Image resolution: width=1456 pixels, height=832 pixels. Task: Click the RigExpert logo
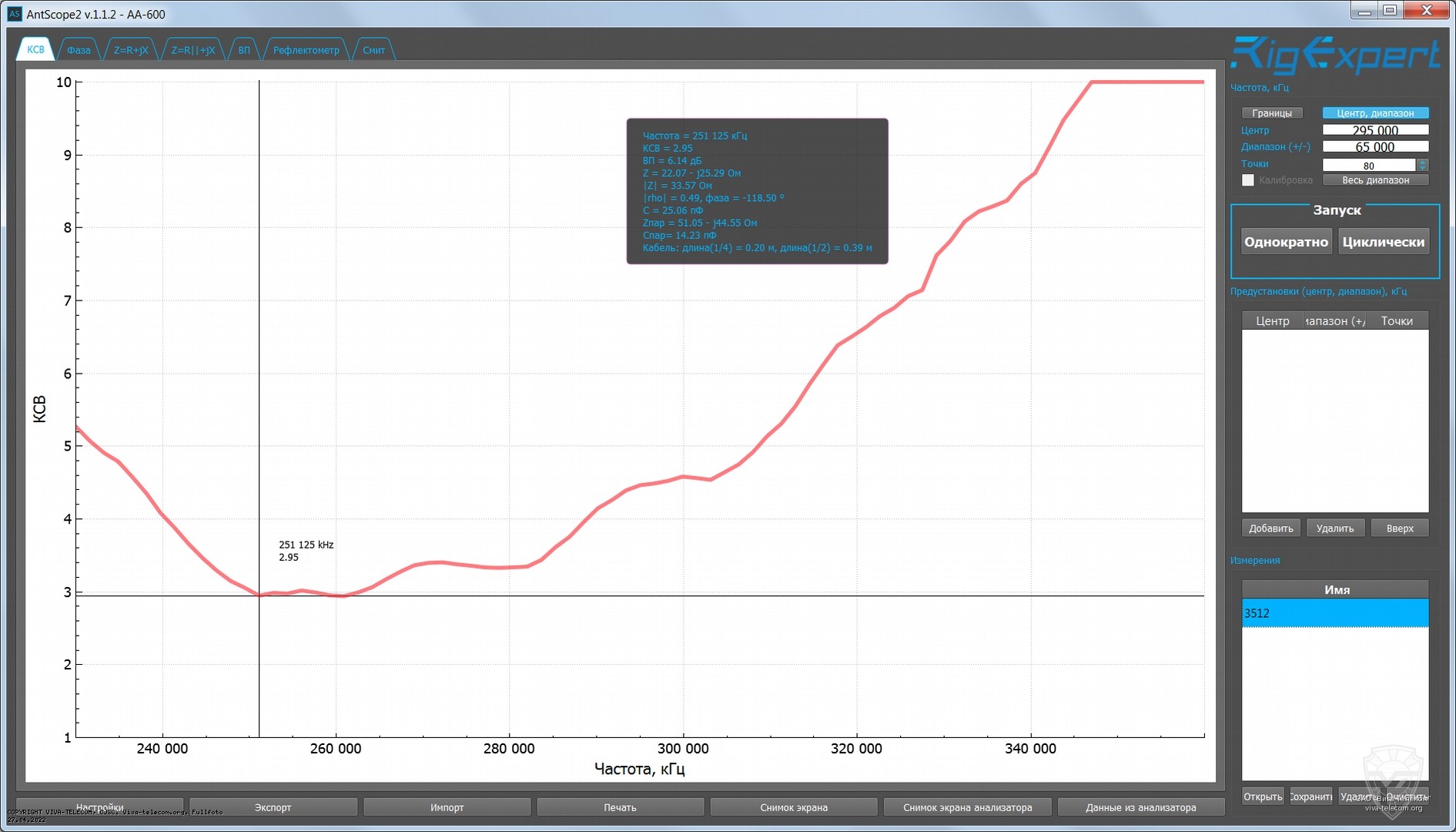pos(1334,55)
